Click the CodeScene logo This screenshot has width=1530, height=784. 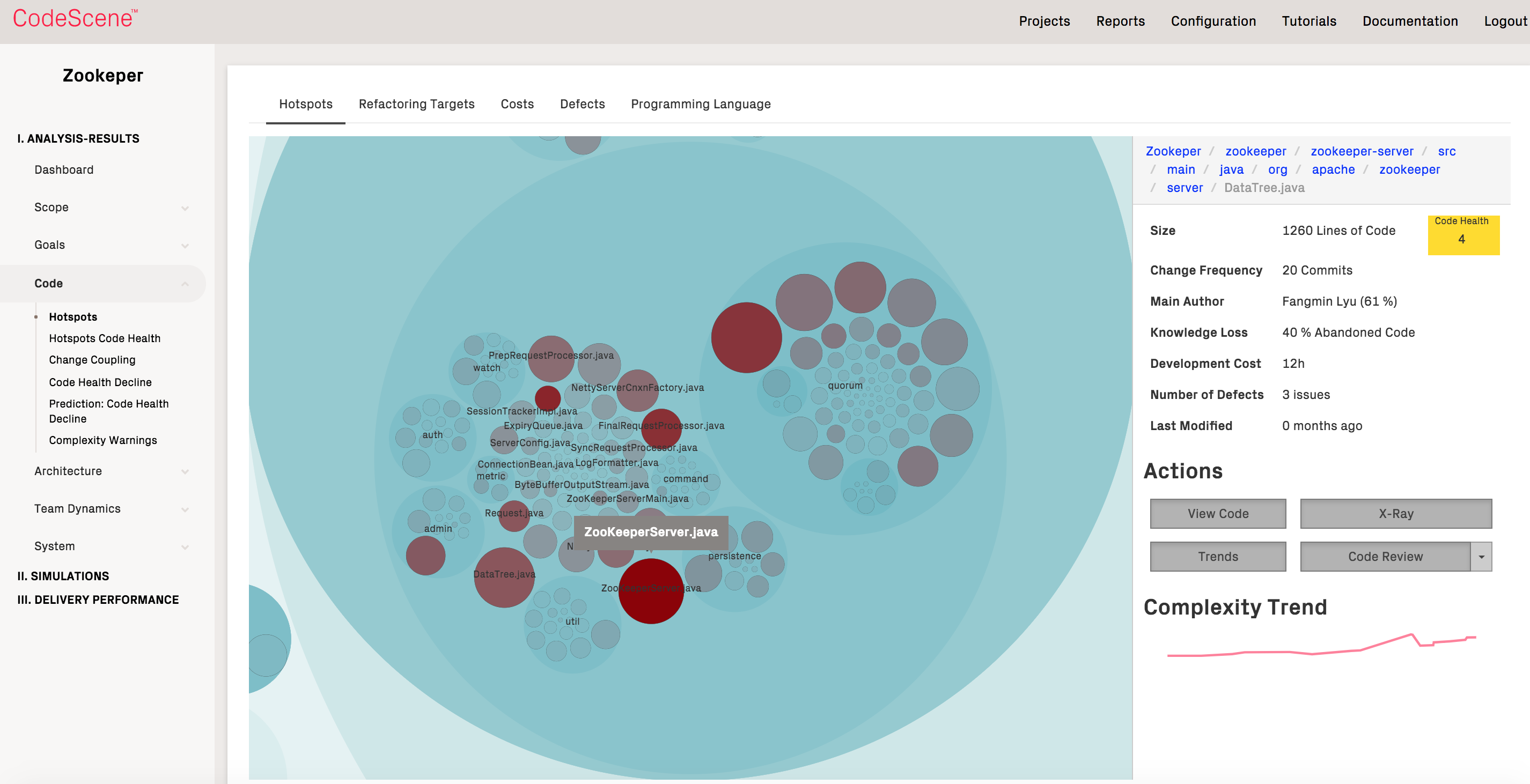pyautogui.click(x=76, y=18)
